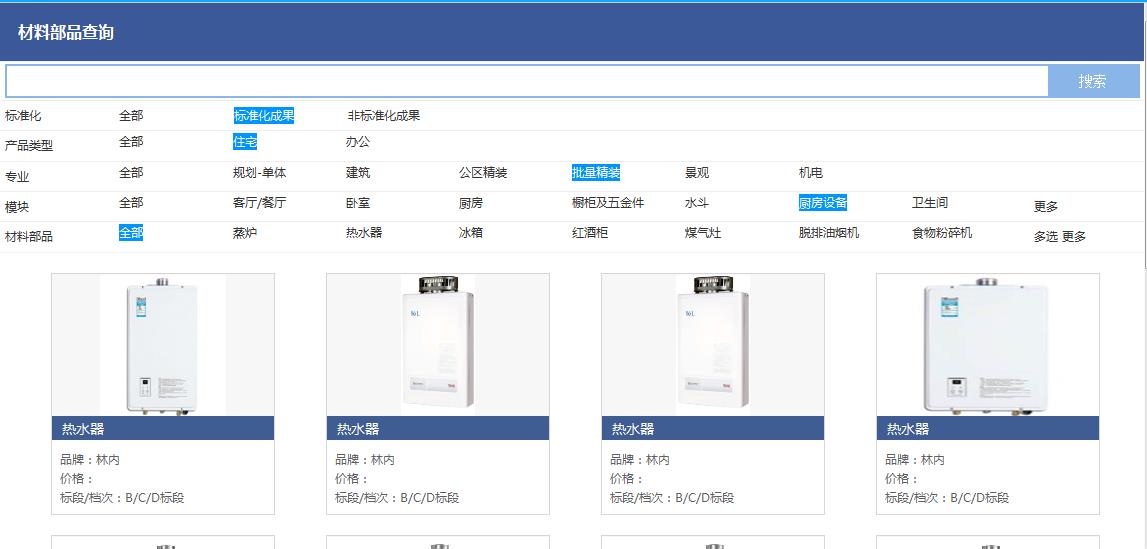
Task: Expand 更多 in the 材料部品 row
Action: tap(1074, 237)
